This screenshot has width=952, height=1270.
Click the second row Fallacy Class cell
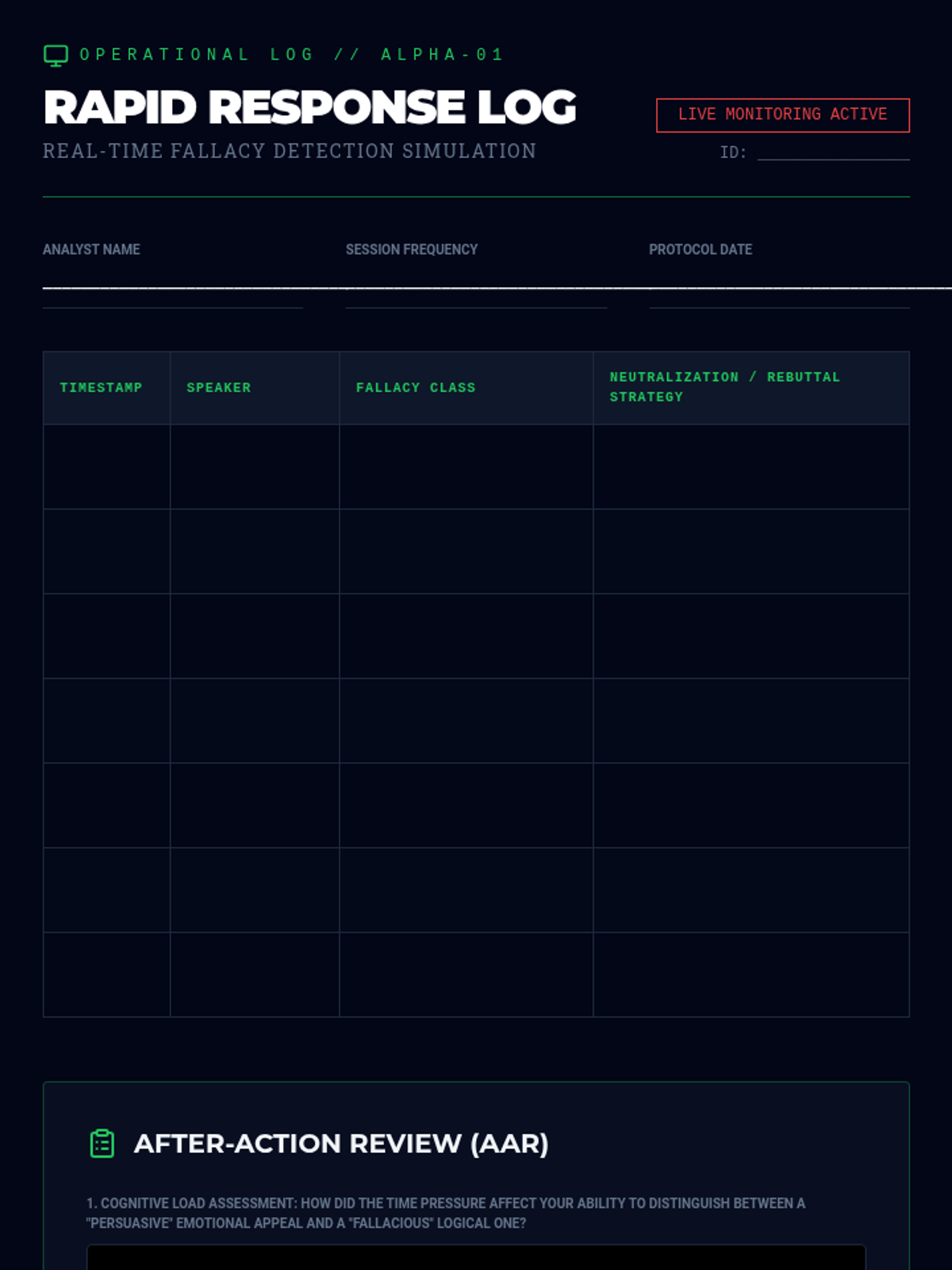tap(466, 552)
